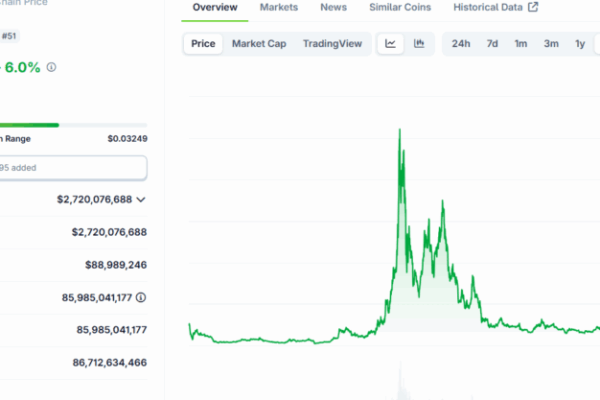Select the TradingView chart toggle
The height and width of the screenshot is (400, 600).
point(332,44)
